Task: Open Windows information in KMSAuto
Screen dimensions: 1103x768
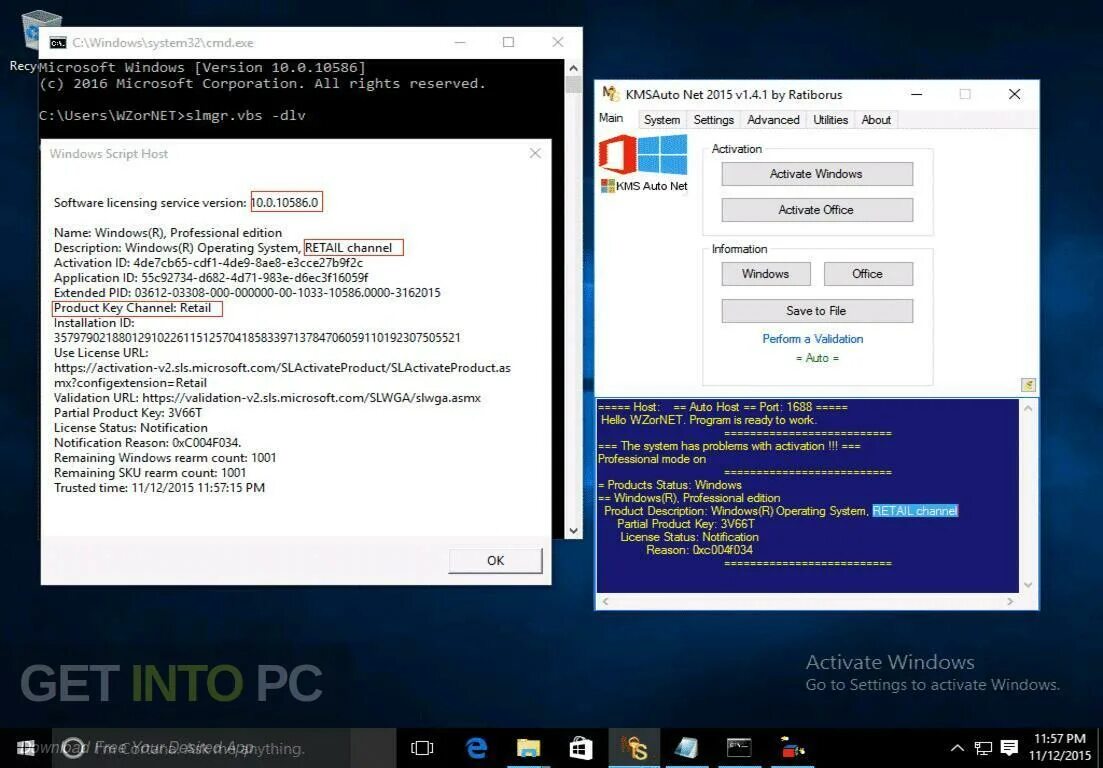Action: (765, 274)
